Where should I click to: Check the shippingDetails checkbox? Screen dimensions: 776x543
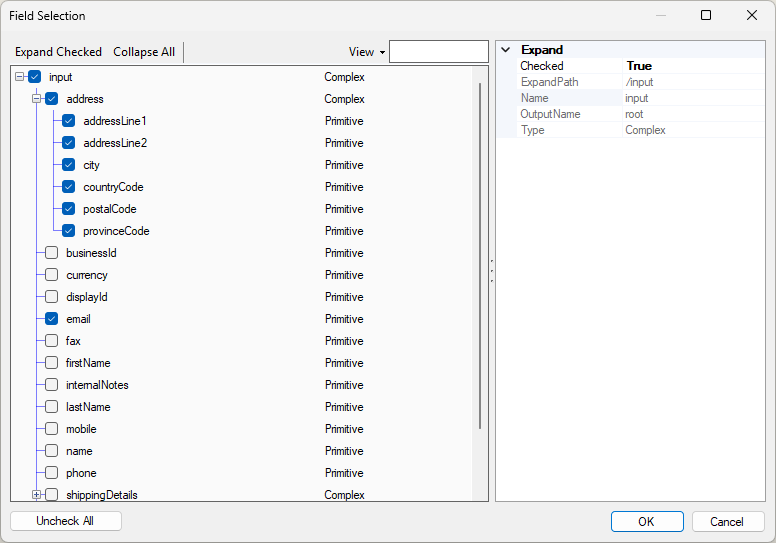coord(51,494)
